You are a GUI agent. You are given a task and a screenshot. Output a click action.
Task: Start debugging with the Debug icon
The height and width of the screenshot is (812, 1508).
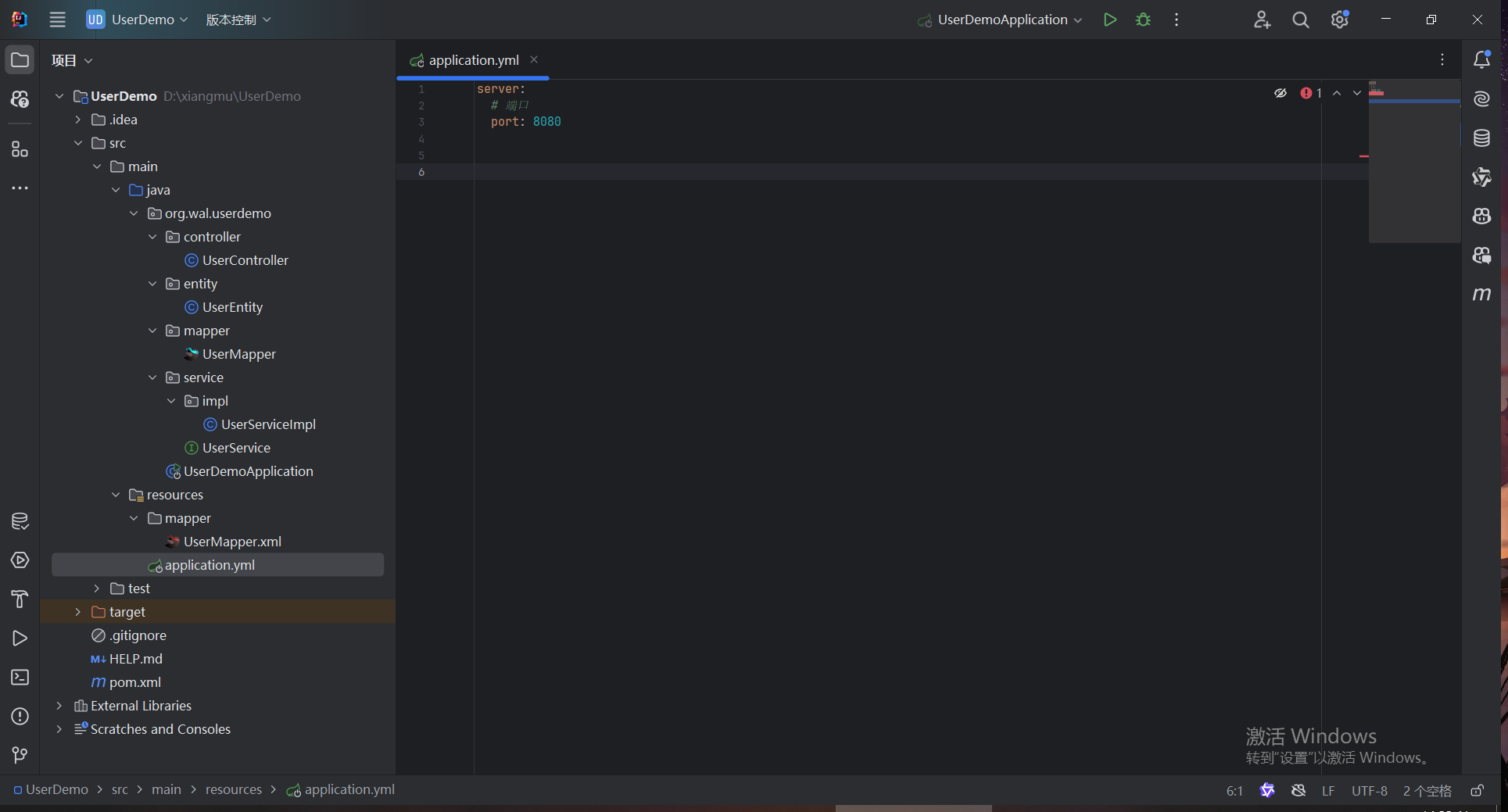1143,20
